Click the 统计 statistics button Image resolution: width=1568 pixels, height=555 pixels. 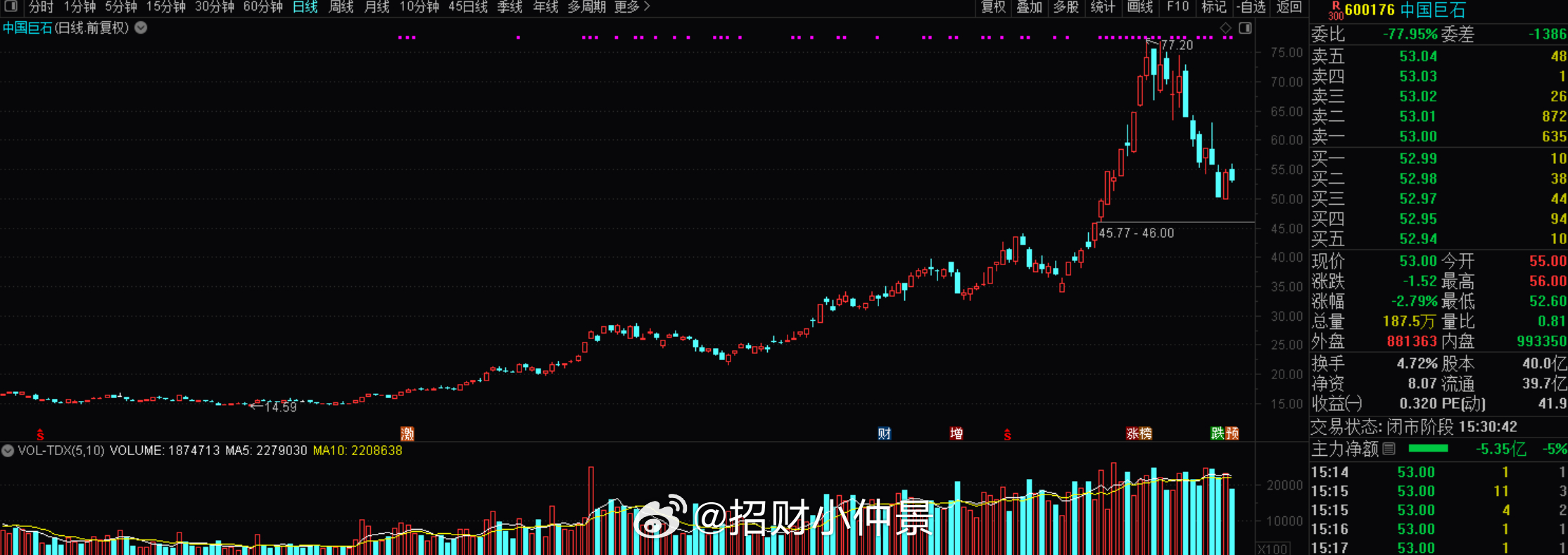(1103, 7)
